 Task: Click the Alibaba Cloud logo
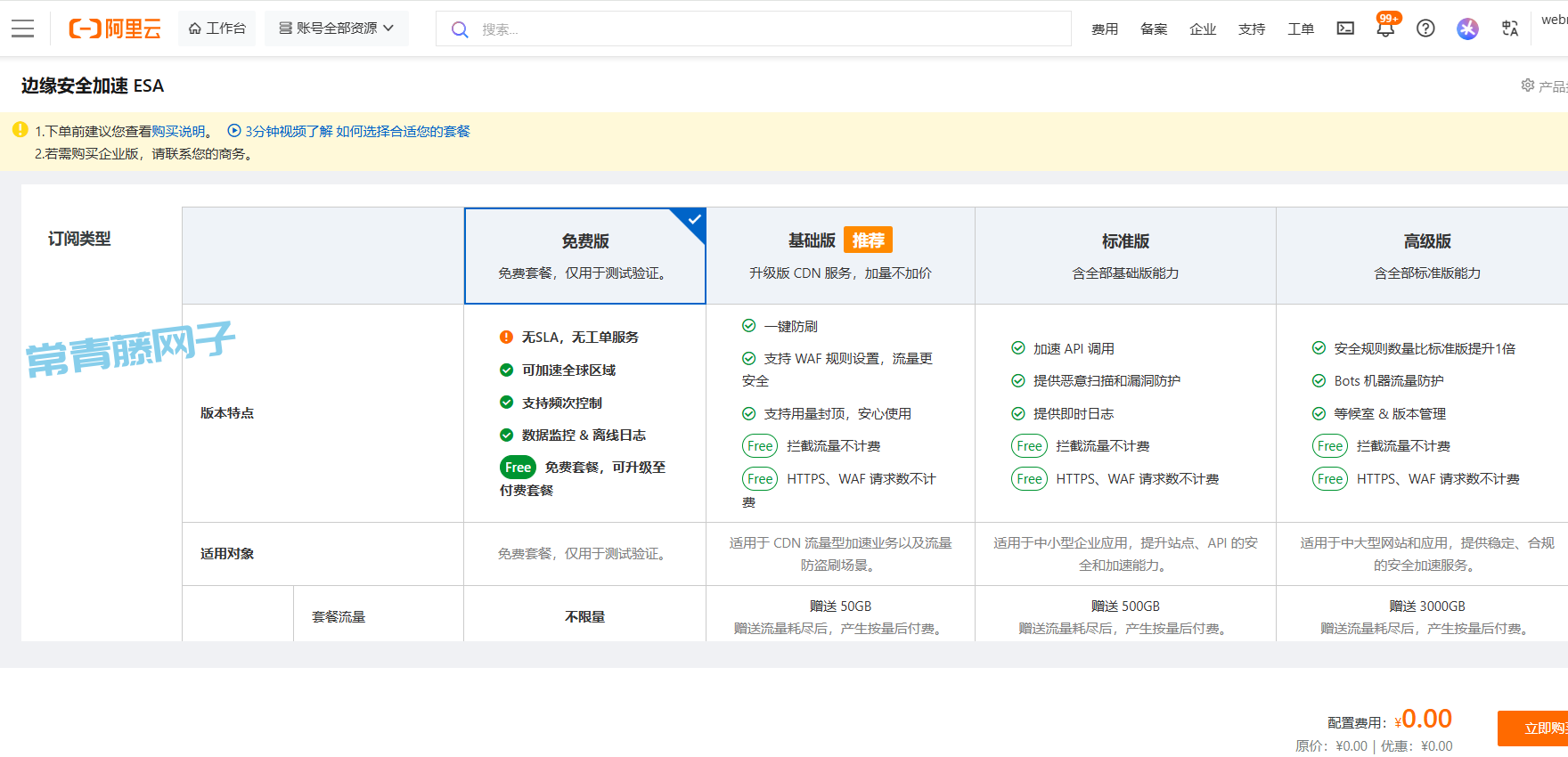[115, 28]
